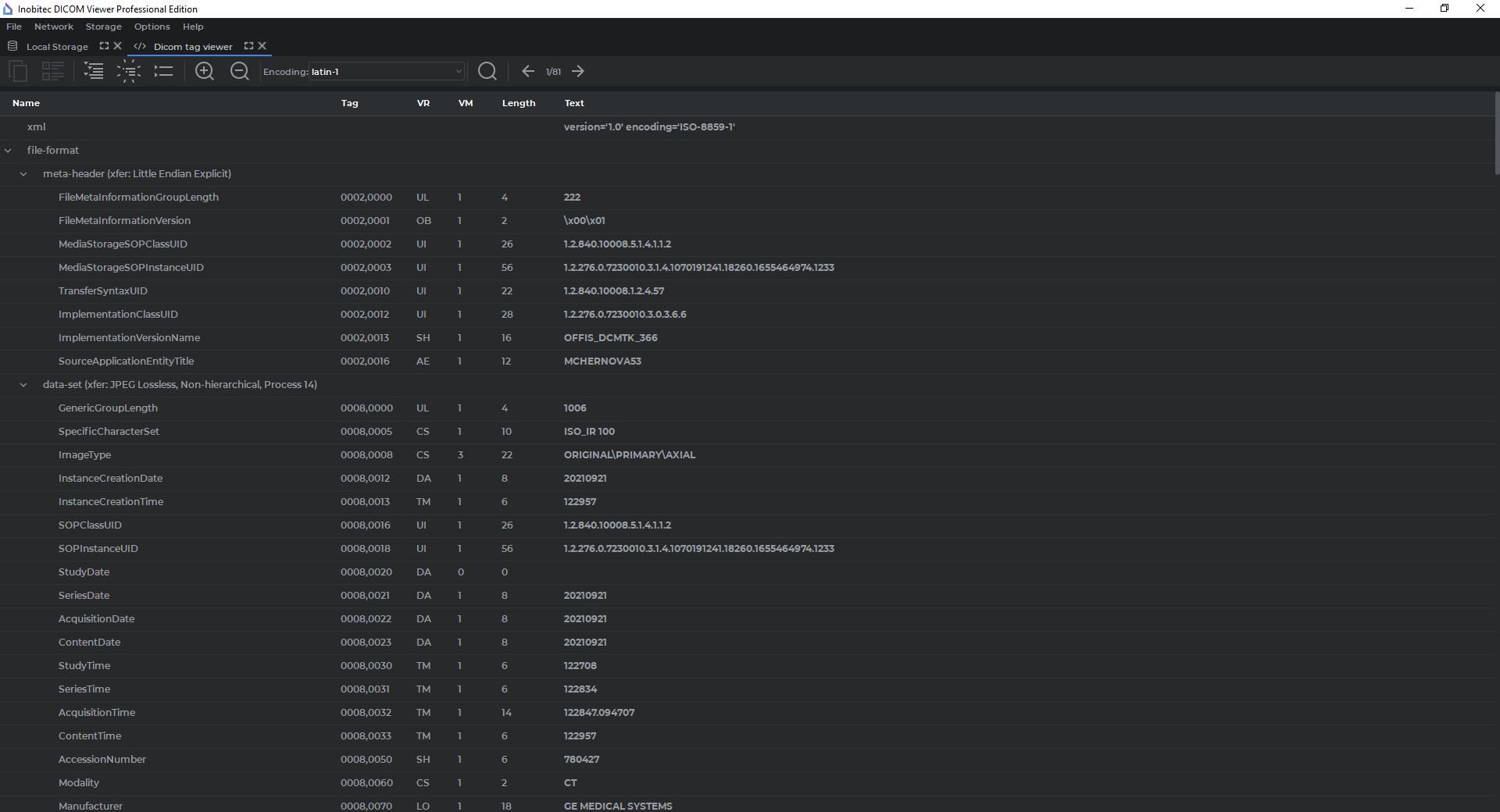Switch to the Local Storage tab
The image size is (1500, 812).
coord(57,47)
